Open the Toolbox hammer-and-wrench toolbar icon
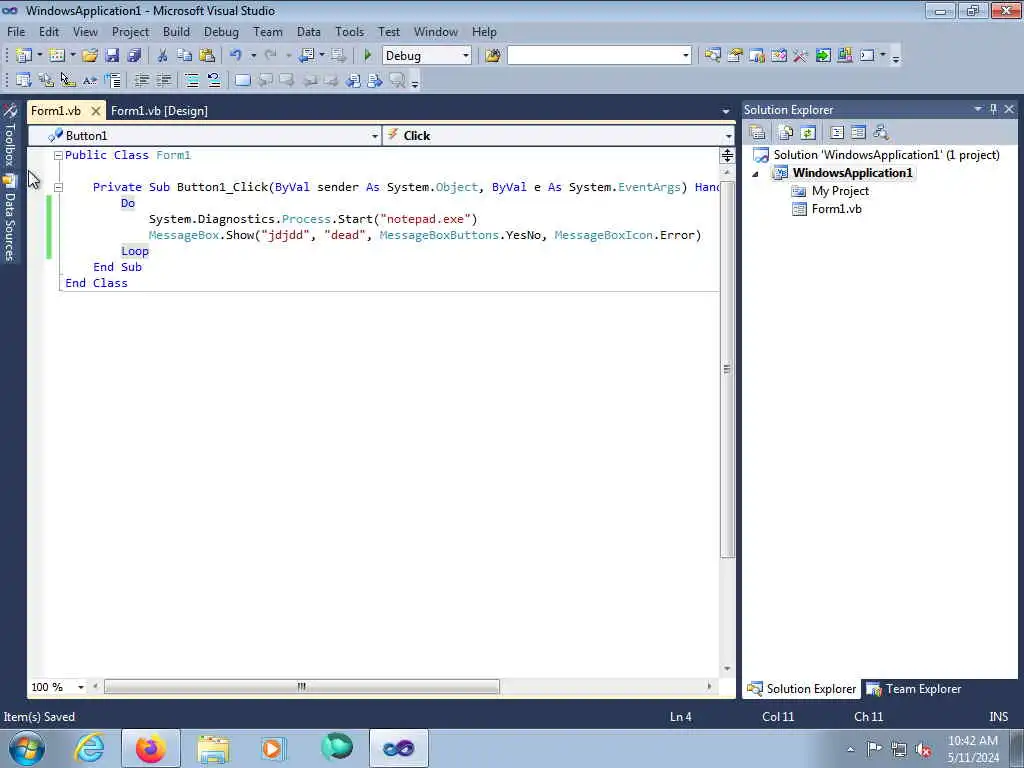The width and height of the screenshot is (1024, 768). click(801, 56)
